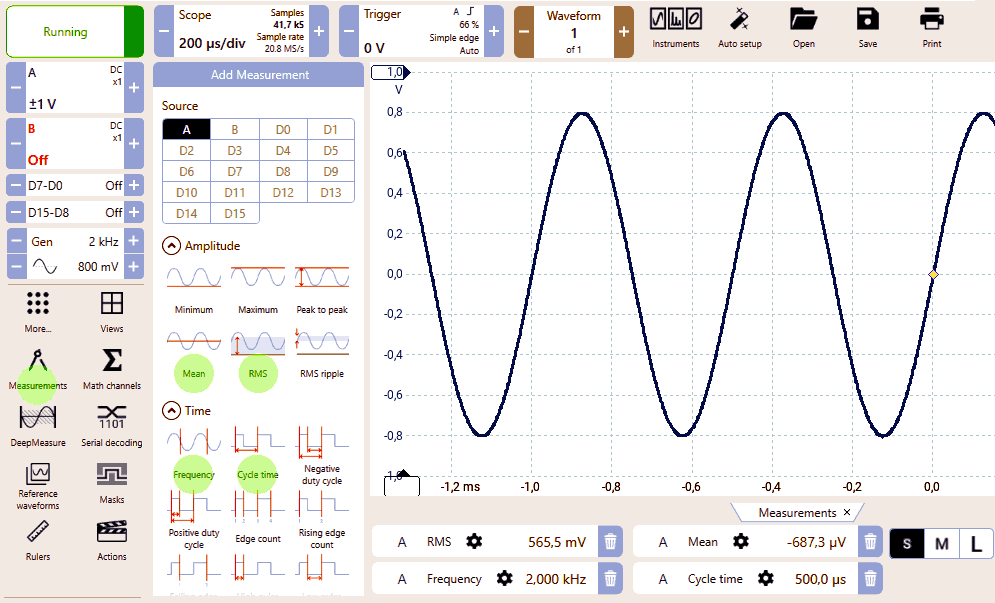The height and width of the screenshot is (603, 995).
Task: Add the Positive duty cycle measurement
Action: tap(194, 520)
